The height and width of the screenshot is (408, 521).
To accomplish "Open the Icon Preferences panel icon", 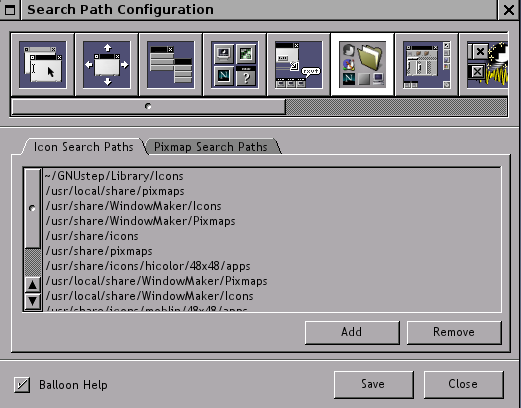I will pyautogui.click(x=235, y=64).
